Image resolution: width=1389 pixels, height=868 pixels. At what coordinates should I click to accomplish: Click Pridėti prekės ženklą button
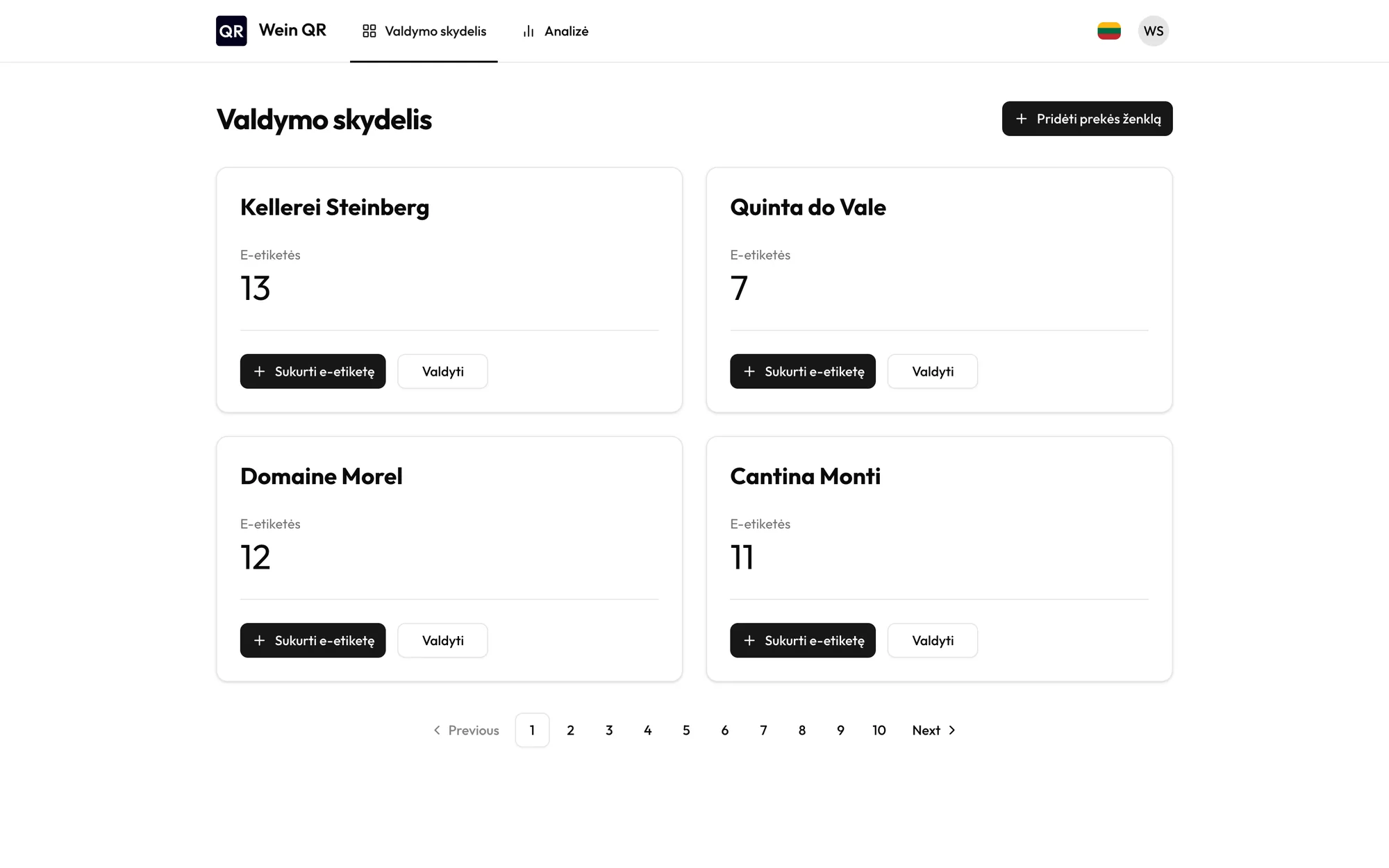(1087, 119)
